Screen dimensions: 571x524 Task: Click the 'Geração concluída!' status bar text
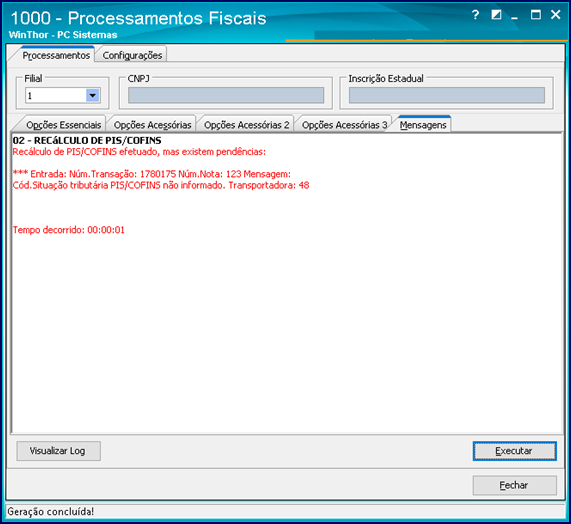pos(51,512)
